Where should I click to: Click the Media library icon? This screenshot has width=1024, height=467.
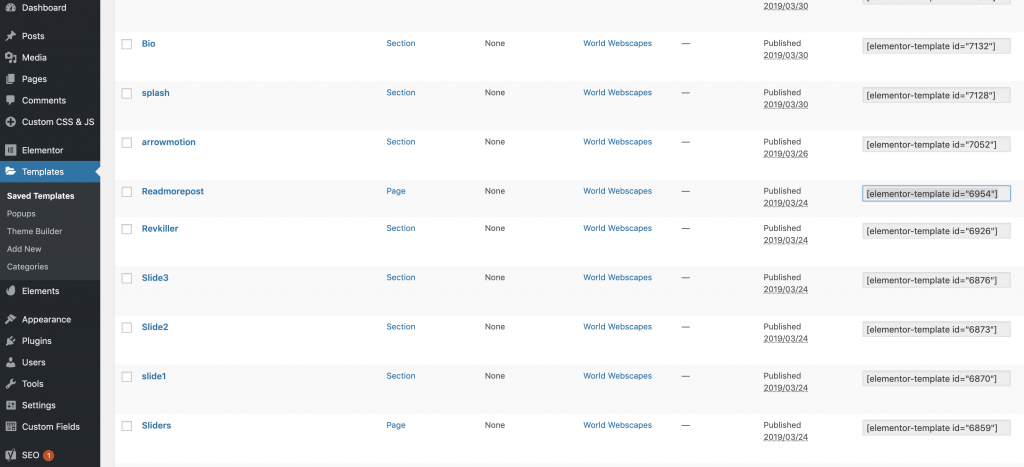point(10,57)
